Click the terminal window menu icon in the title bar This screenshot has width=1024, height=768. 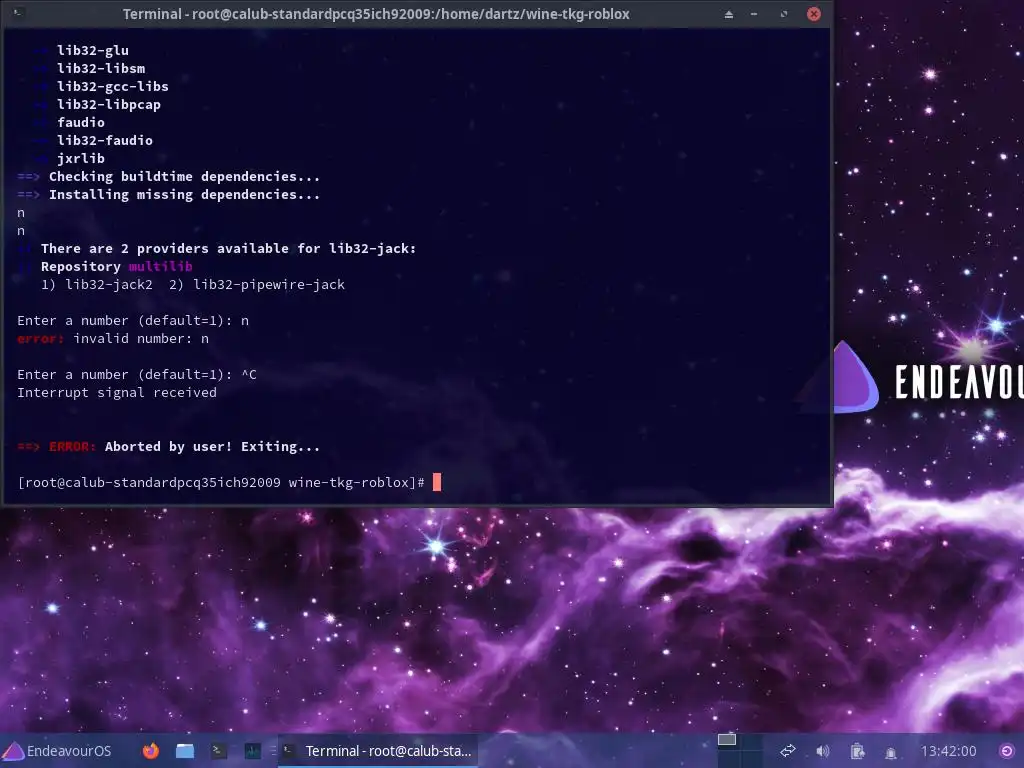click(18, 13)
